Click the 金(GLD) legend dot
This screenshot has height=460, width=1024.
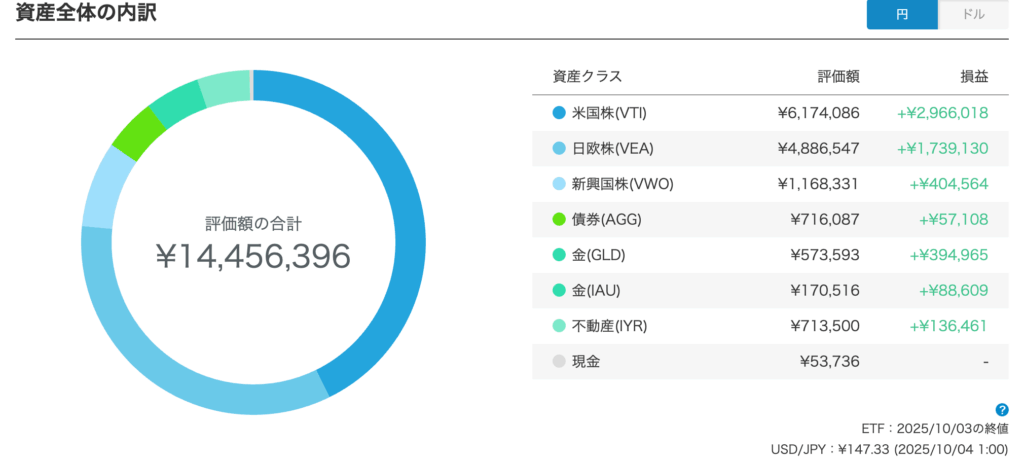click(559, 255)
